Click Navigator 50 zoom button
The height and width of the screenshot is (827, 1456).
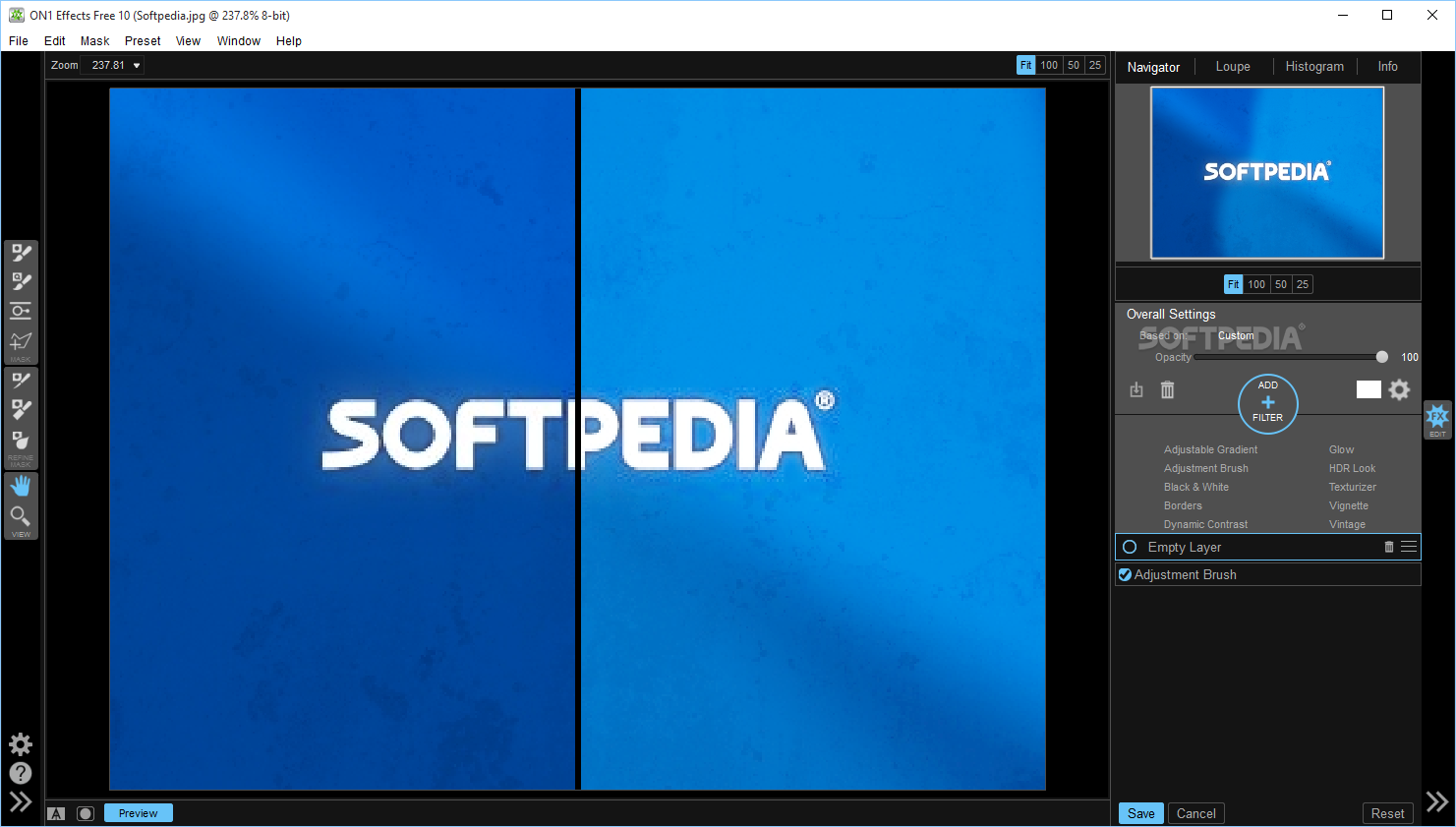(1281, 284)
